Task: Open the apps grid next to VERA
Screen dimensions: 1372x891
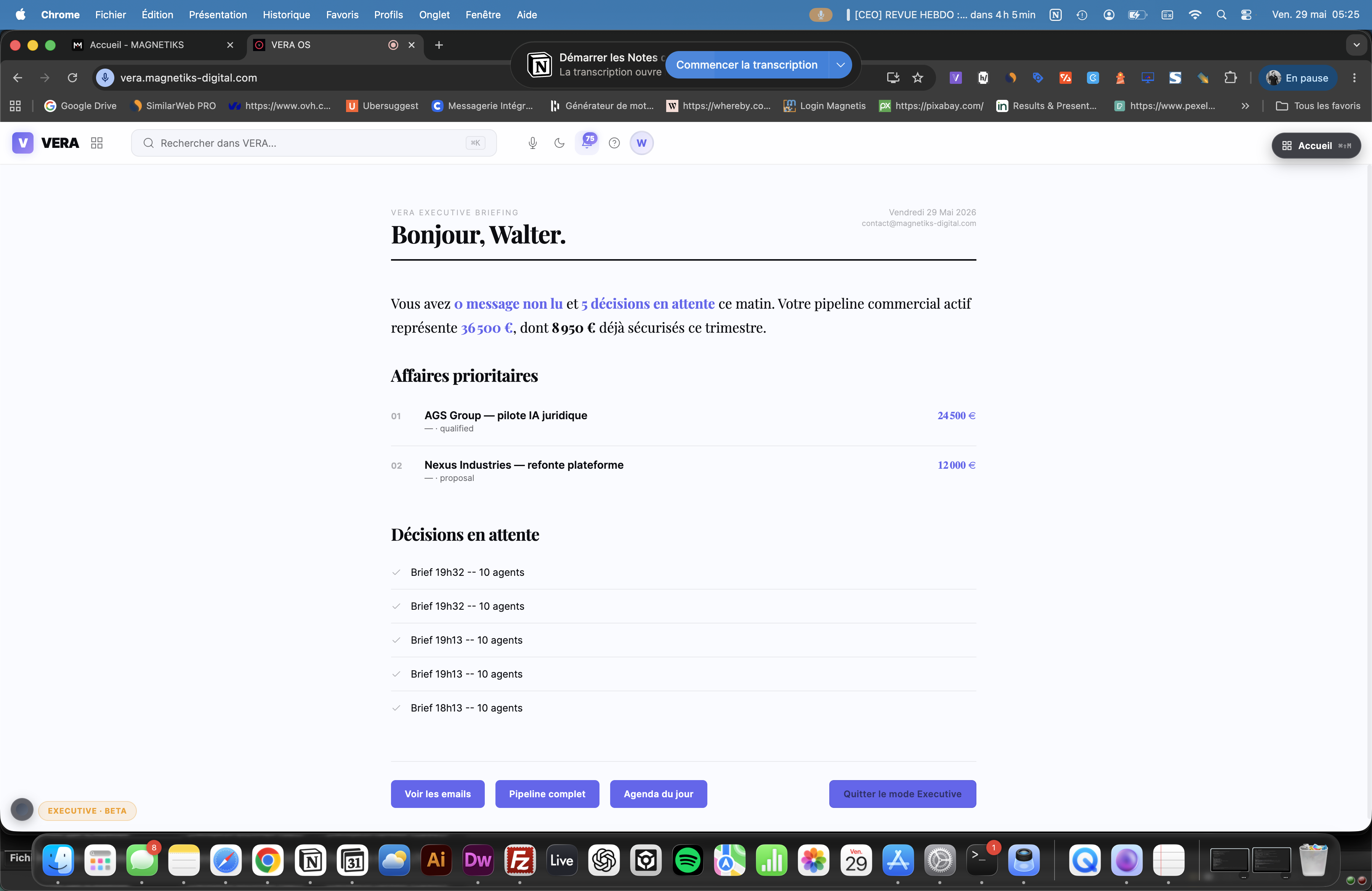Action: tap(97, 143)
